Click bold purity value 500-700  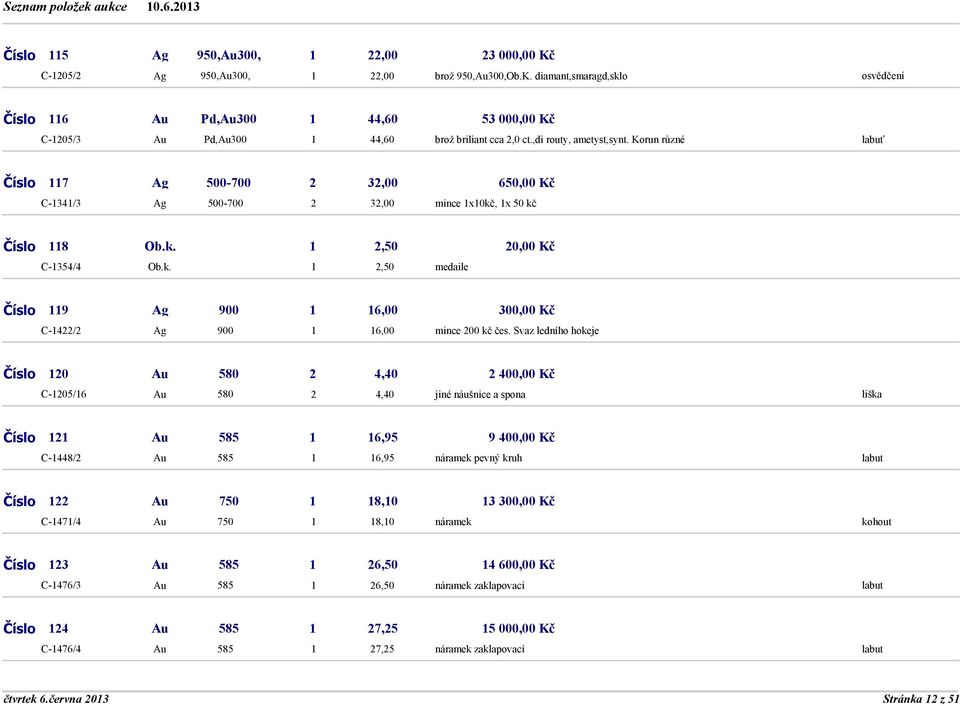pos(228,182)
